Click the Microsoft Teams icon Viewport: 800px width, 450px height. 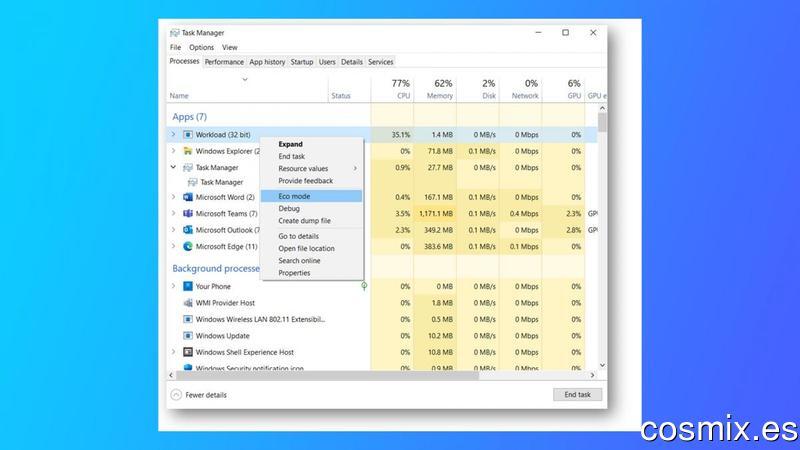188,213
